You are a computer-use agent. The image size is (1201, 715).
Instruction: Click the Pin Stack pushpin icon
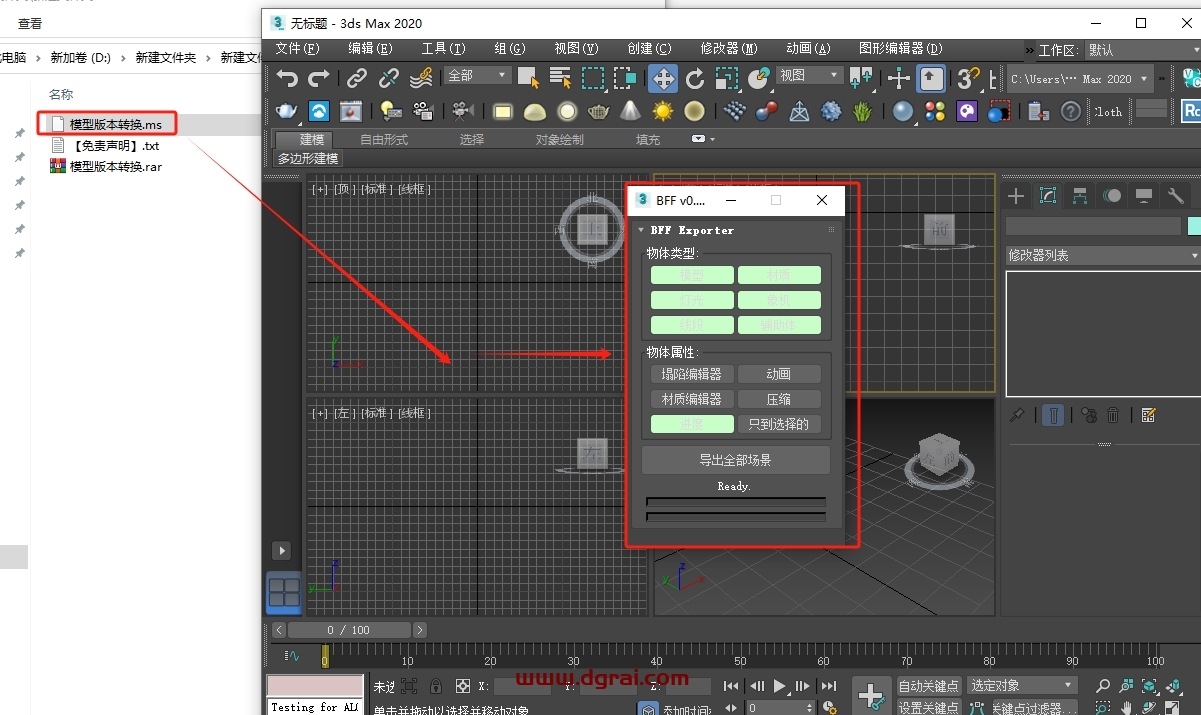point(1017,415)
